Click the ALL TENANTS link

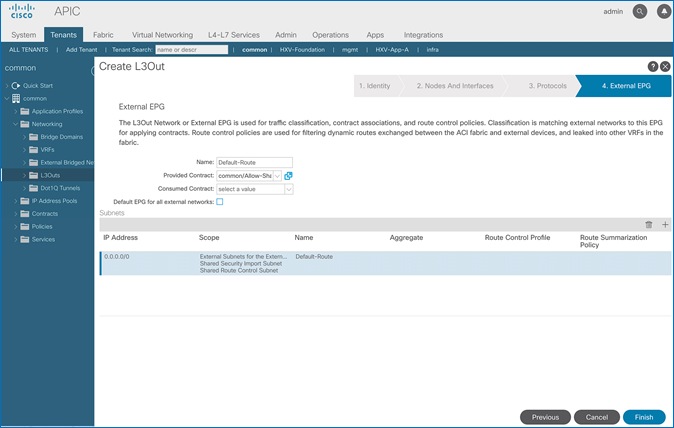tap(28, 50)
